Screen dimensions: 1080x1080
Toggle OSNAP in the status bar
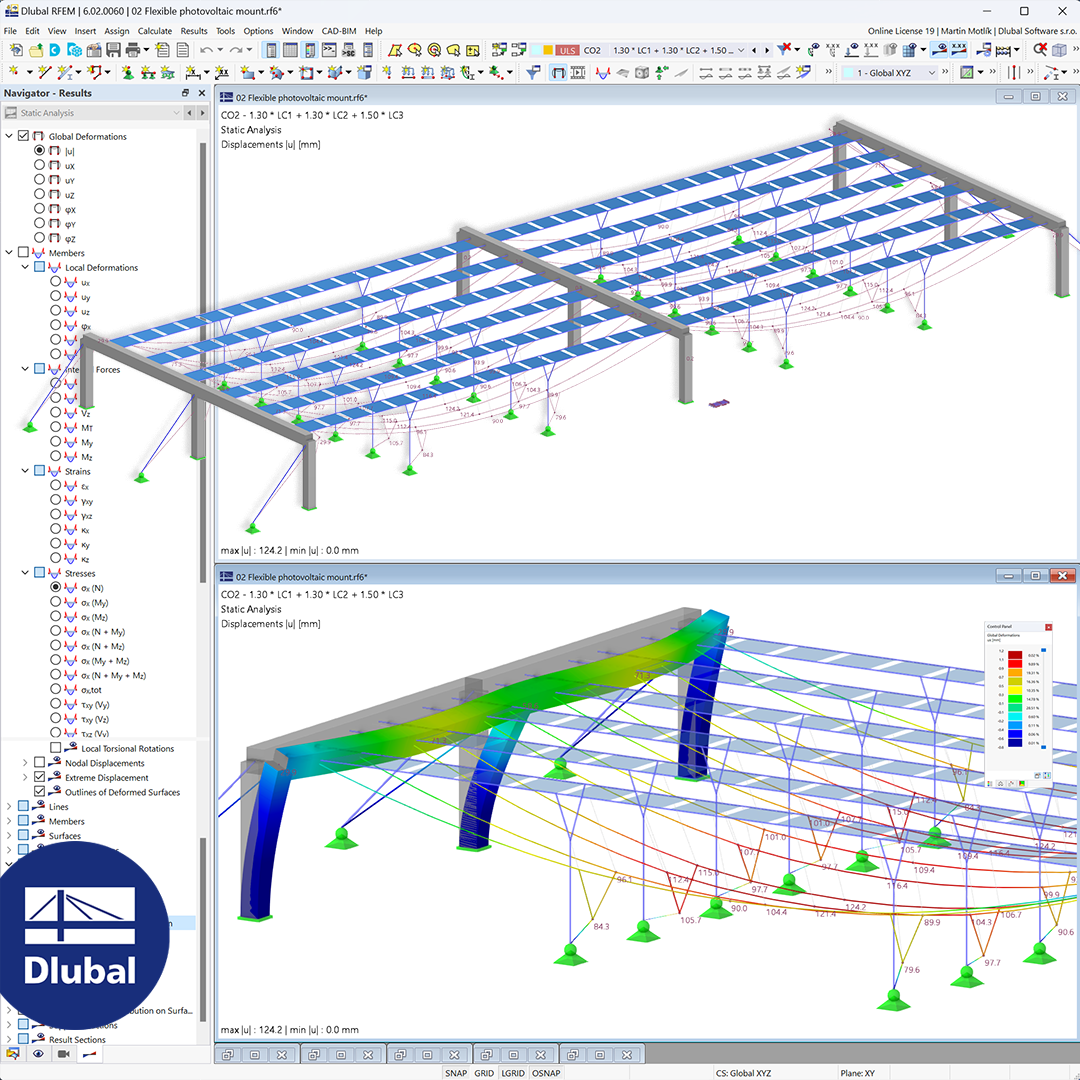(546, 1072)
